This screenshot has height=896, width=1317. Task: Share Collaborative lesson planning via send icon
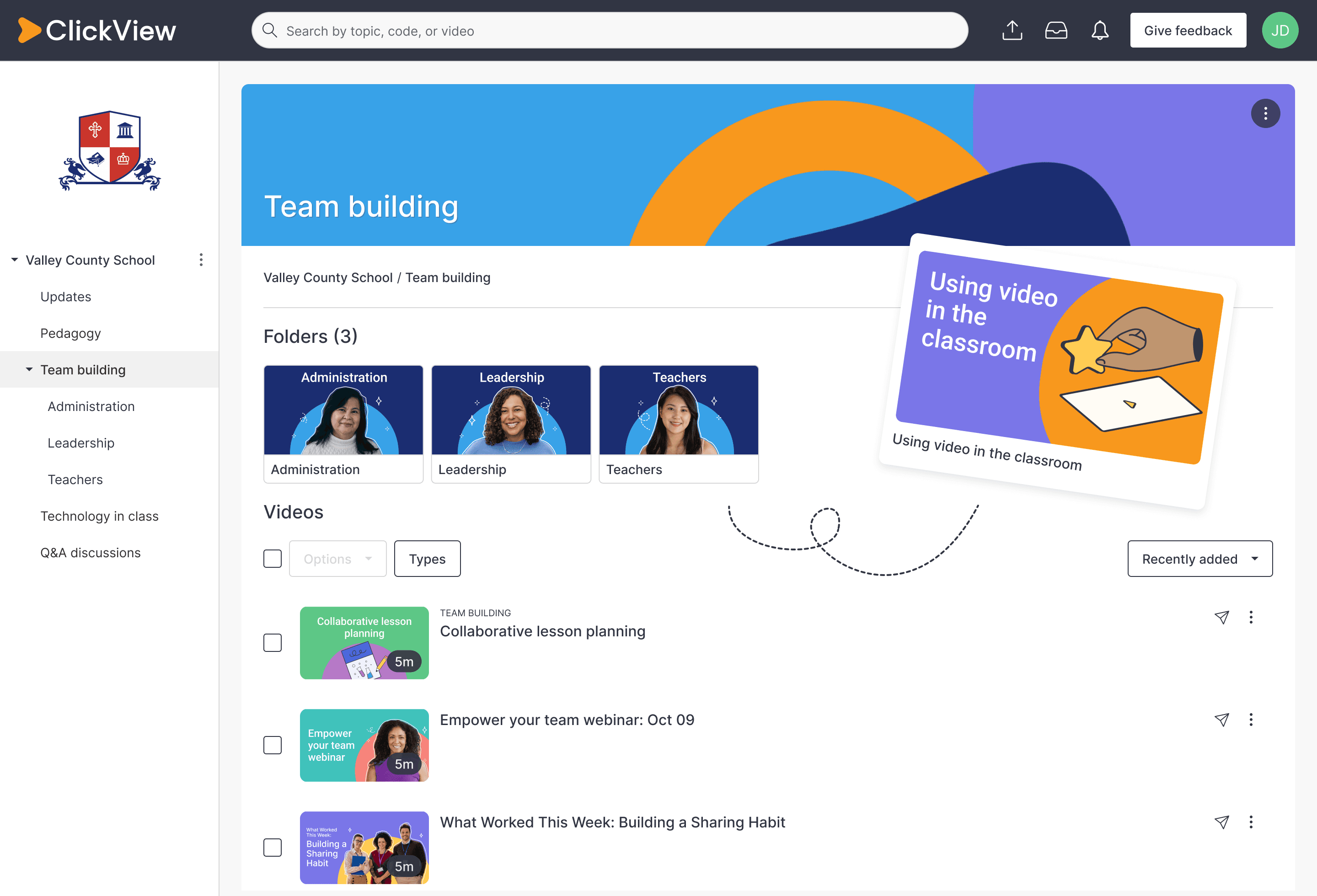pos(1222,617)
